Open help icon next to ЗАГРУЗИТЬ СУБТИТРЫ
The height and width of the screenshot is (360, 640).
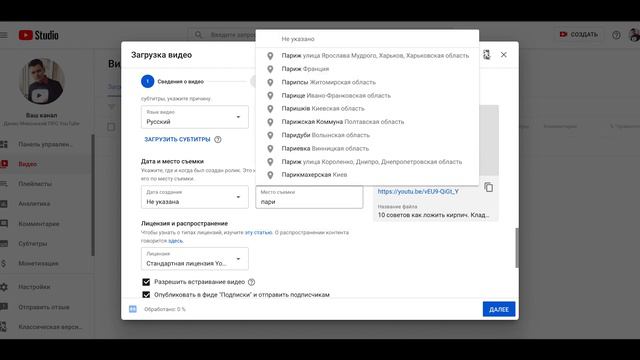coord(218,140)
